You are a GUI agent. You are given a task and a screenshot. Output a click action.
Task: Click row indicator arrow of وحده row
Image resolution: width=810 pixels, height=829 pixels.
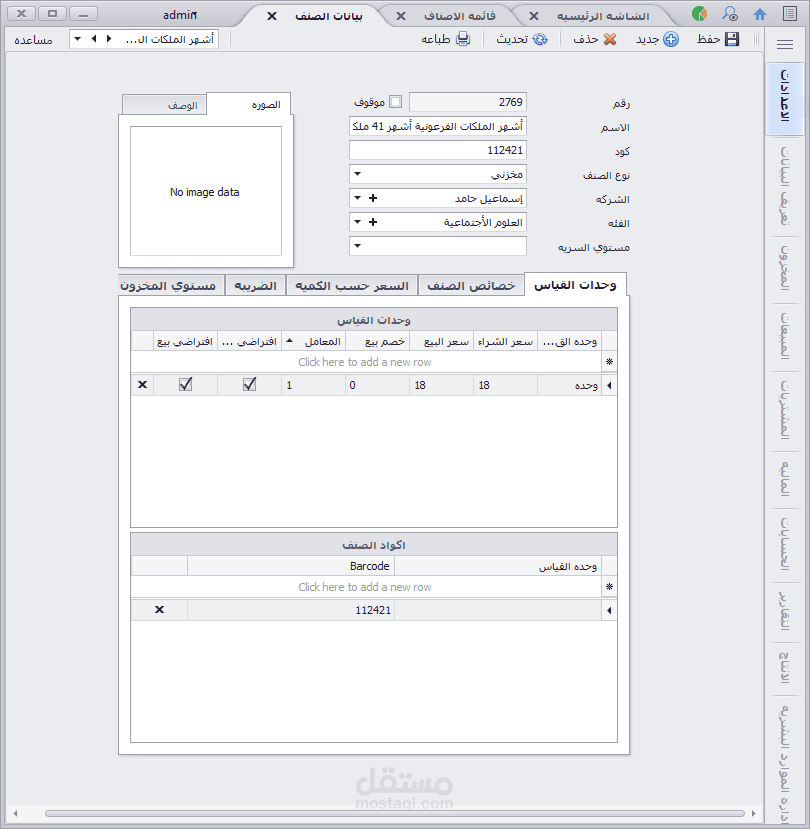click(609, 385)
